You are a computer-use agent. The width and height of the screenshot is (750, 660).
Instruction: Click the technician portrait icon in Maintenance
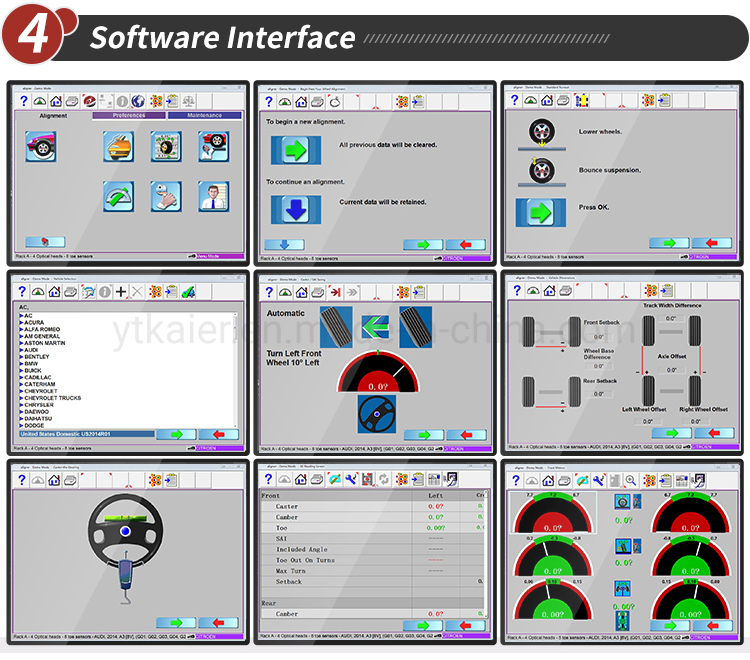tap(214, 196)
